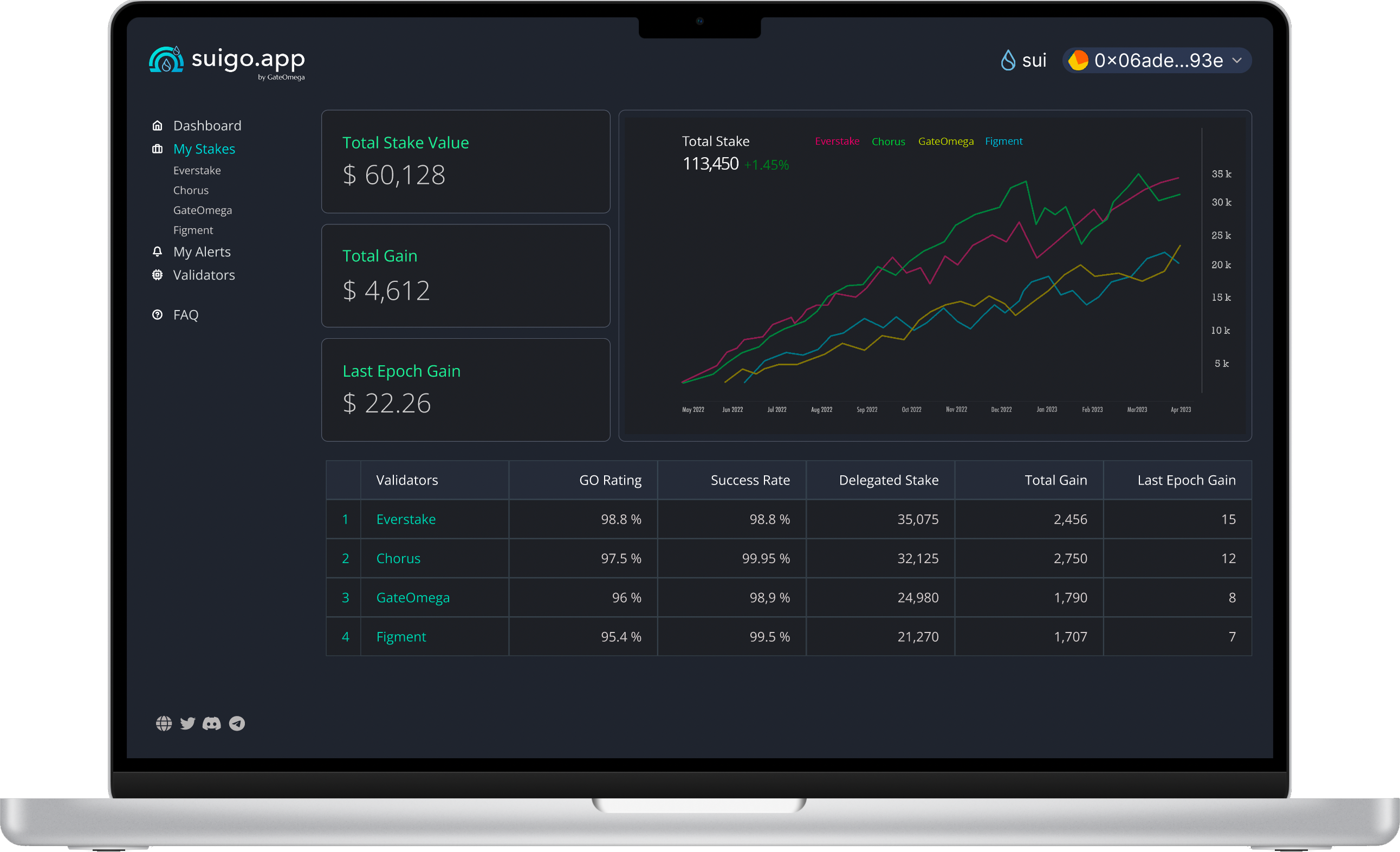The width and height of the screenshot is (1400, 852).
Task: Click the My Alerts bell icon
Action: pyautogui.click(x=157, y=251)
